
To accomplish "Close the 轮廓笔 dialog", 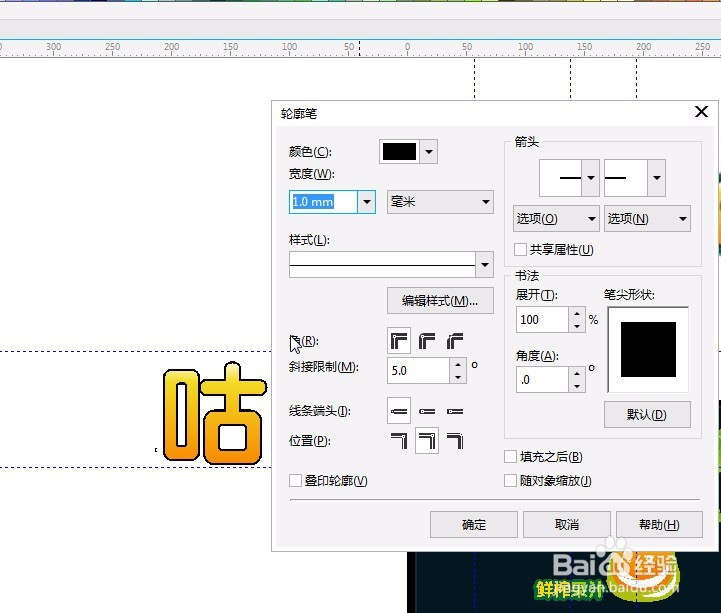I will 701,112.
